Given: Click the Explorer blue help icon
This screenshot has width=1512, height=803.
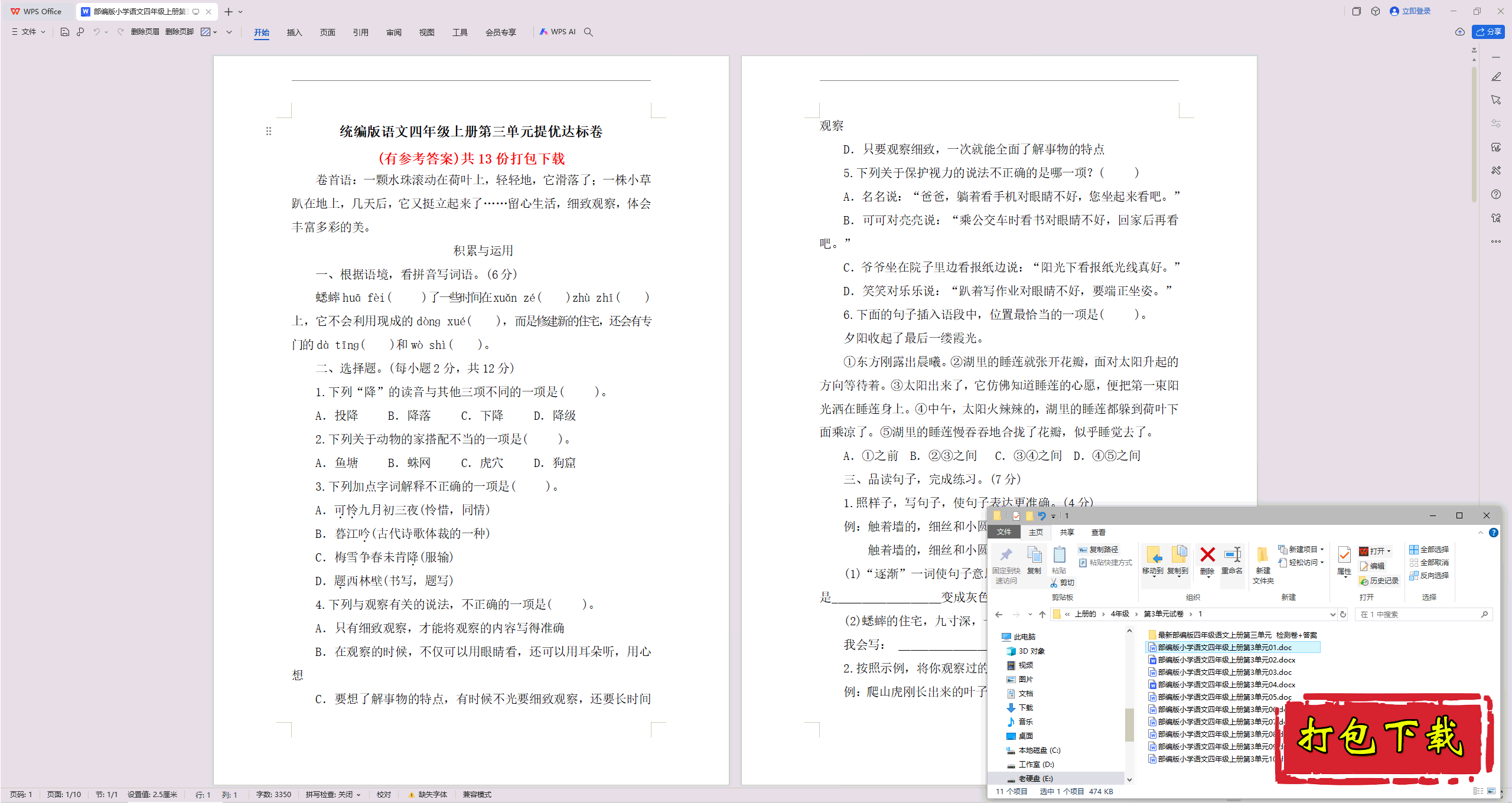Looking at the screenshot, I should pyautogui.click(x=1494, y=533).
